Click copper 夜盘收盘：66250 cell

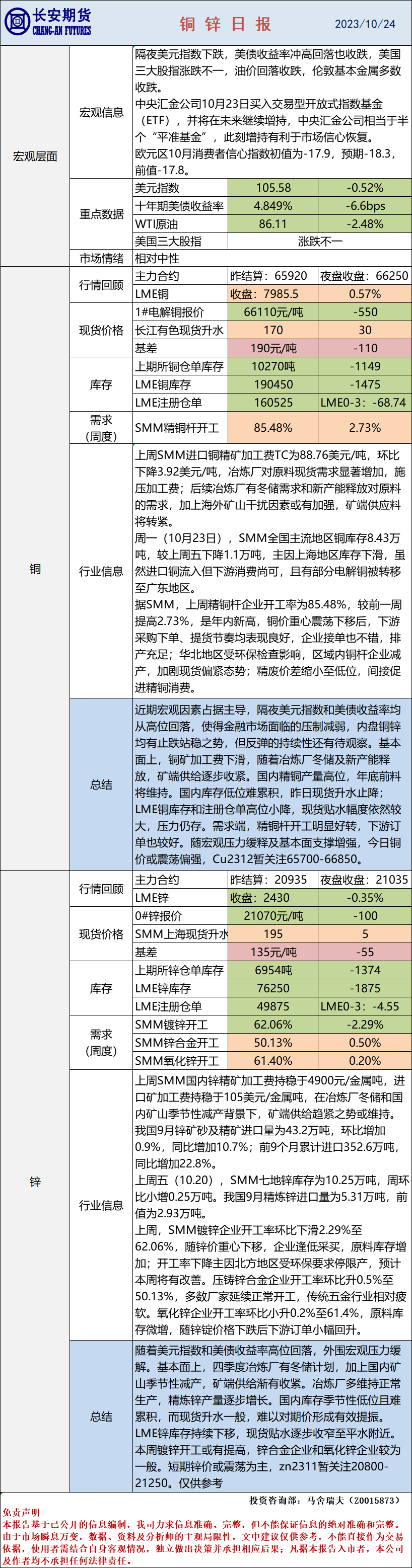click(x=365, y=276)
